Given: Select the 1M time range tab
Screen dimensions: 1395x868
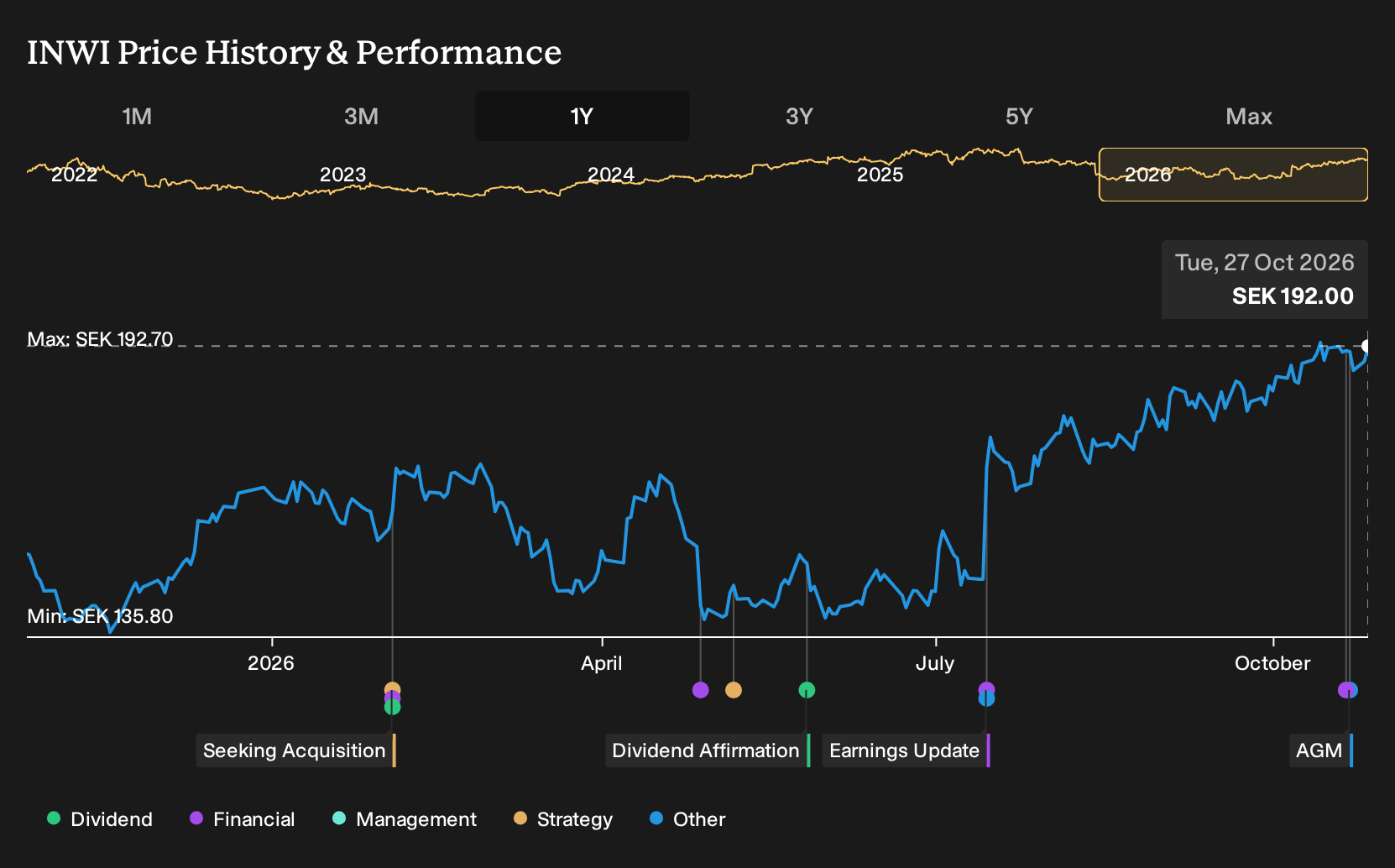Looking at the screenshot, I should pos(137,116).
